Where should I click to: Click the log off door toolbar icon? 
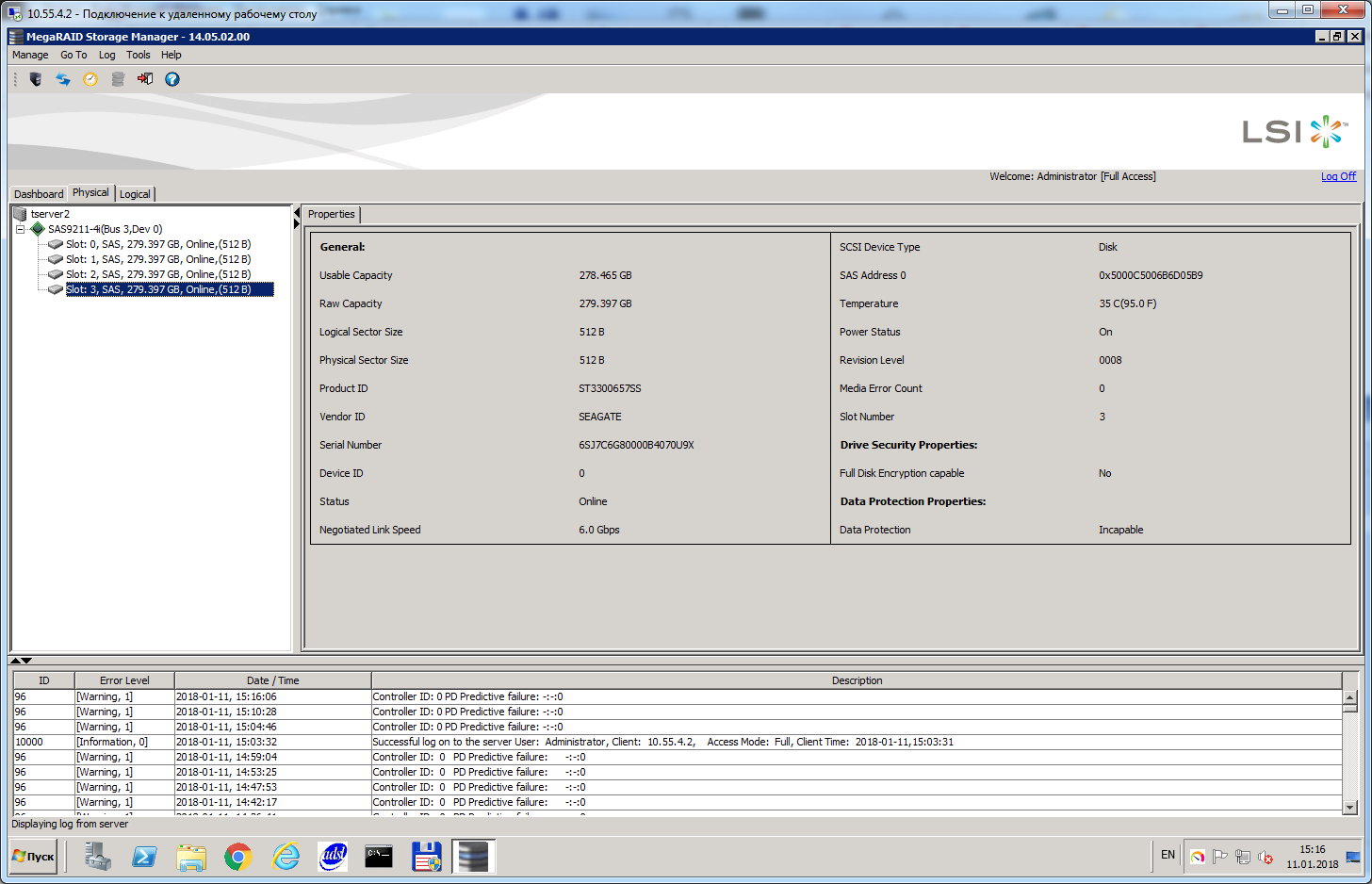(145, 79)
